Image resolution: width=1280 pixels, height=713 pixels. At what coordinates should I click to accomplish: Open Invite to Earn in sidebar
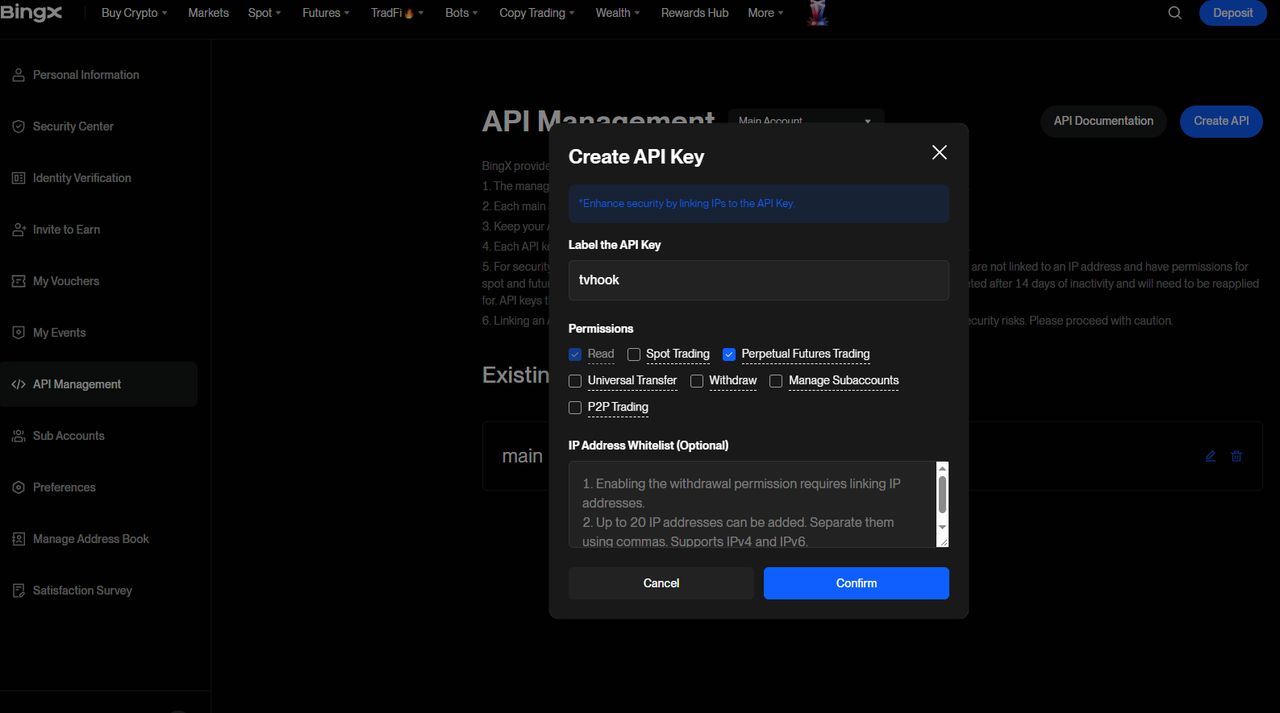coord(66,230)
